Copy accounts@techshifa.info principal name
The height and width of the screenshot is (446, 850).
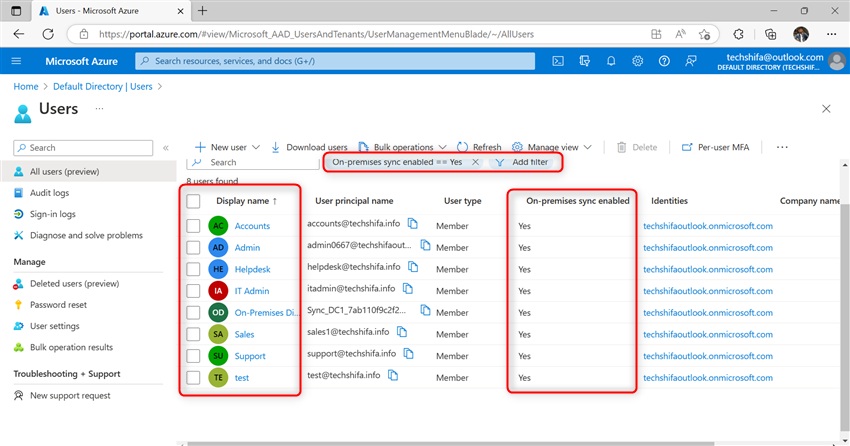point(413,223)
